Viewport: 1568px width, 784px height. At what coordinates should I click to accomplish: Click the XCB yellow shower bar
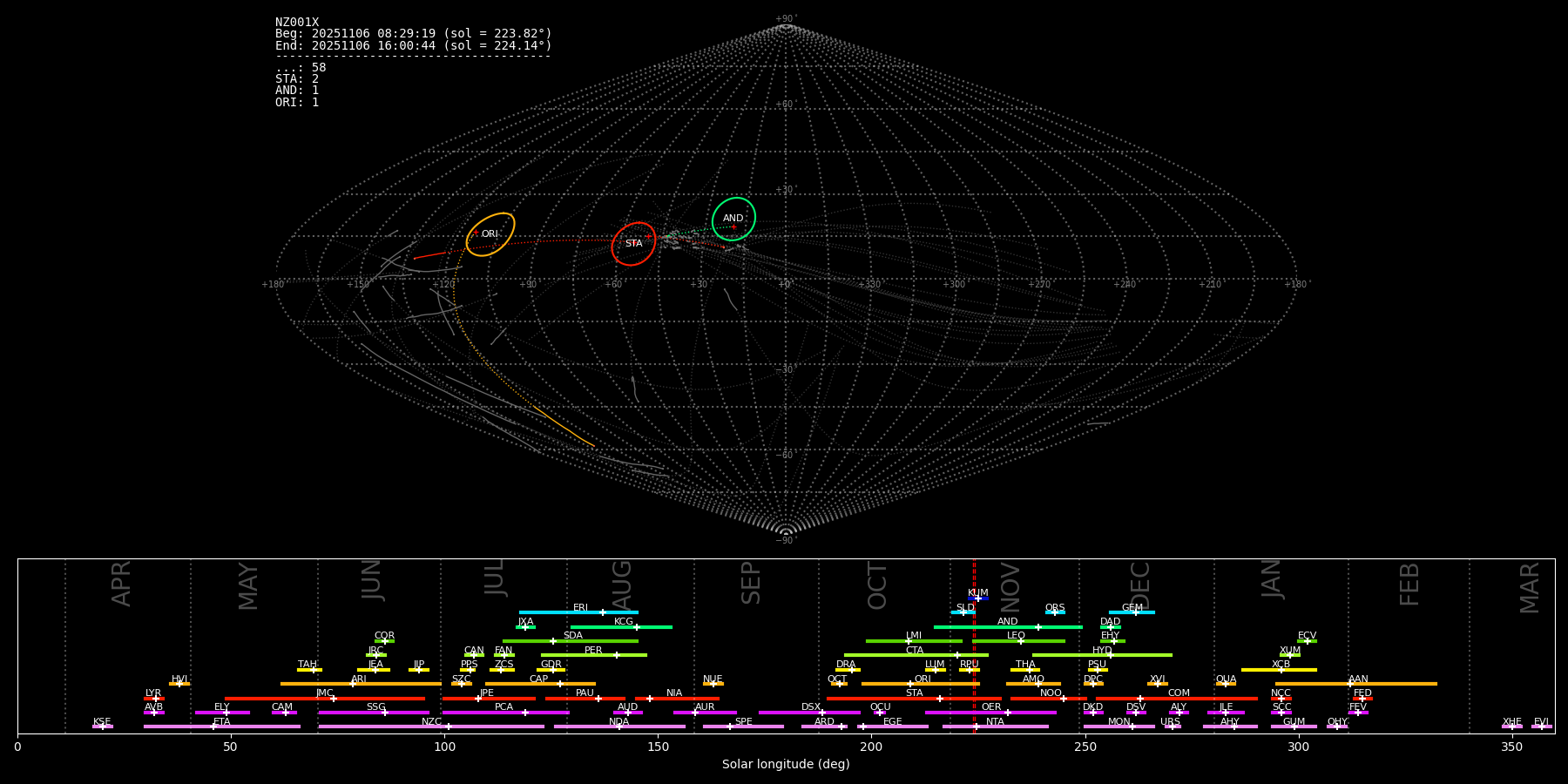pyautogui.click(x=1279, y=670)
